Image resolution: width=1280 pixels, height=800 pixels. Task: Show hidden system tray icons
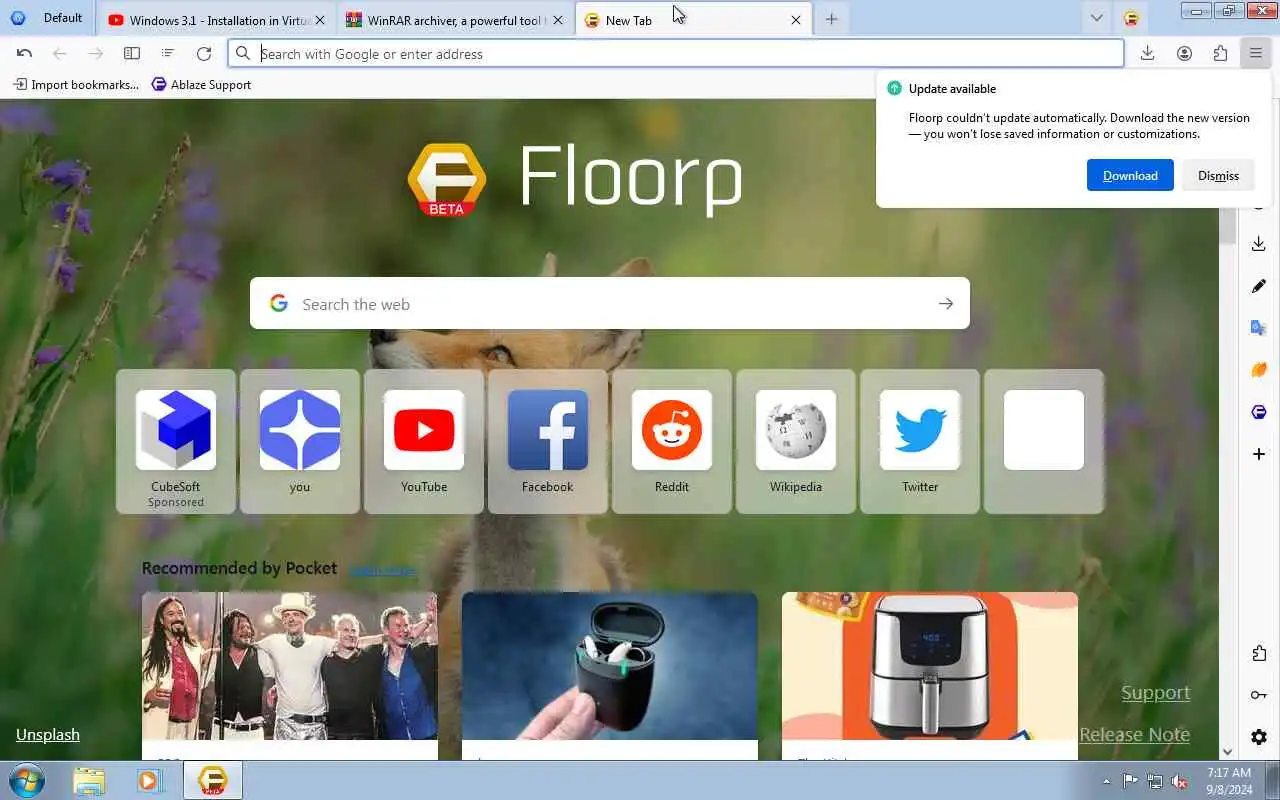1106,781
